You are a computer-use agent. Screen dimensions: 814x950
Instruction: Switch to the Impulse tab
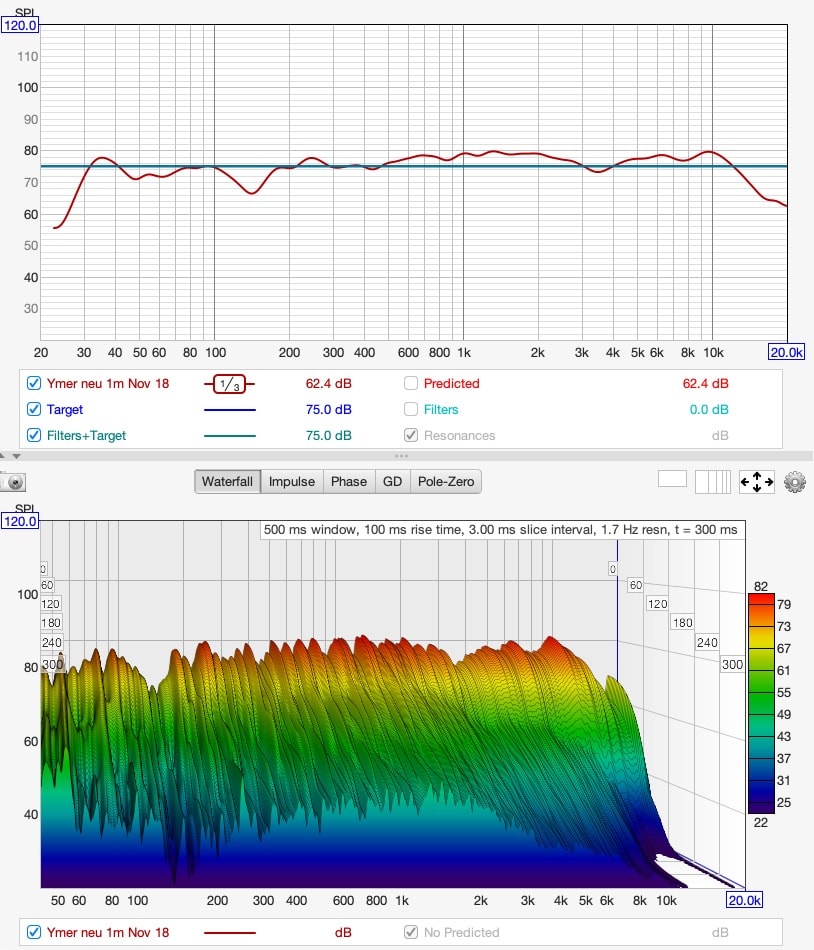click(291, 481)
